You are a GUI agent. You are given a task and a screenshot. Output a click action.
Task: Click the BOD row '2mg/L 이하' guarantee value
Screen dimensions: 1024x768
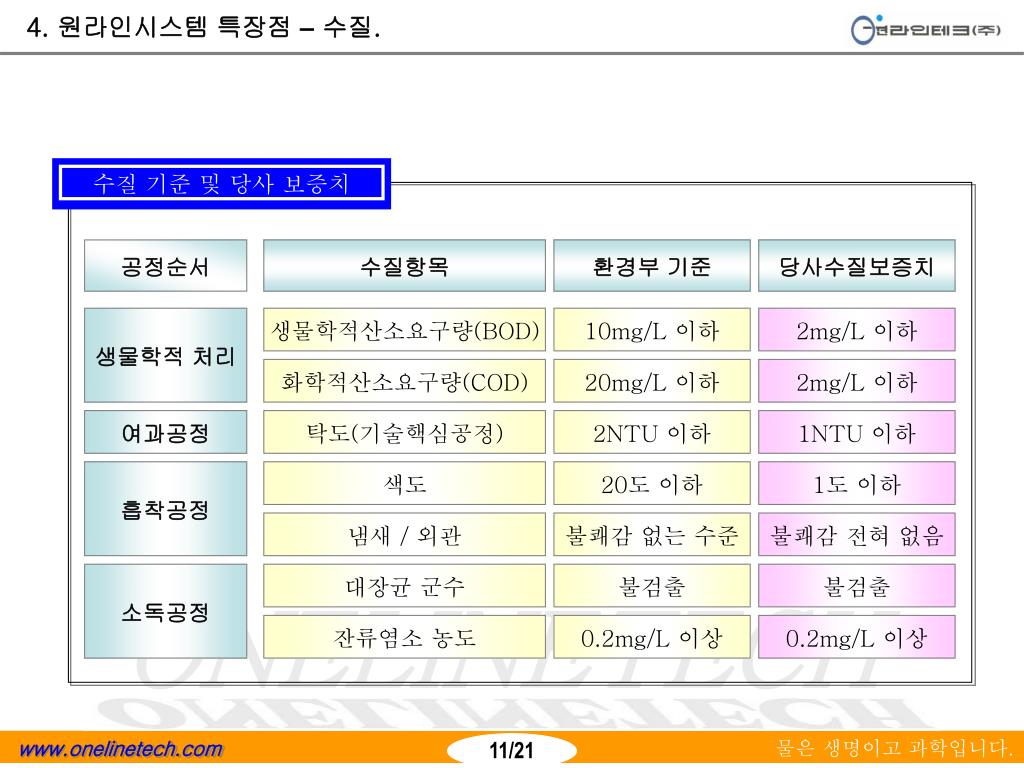[x=856, y=330]
